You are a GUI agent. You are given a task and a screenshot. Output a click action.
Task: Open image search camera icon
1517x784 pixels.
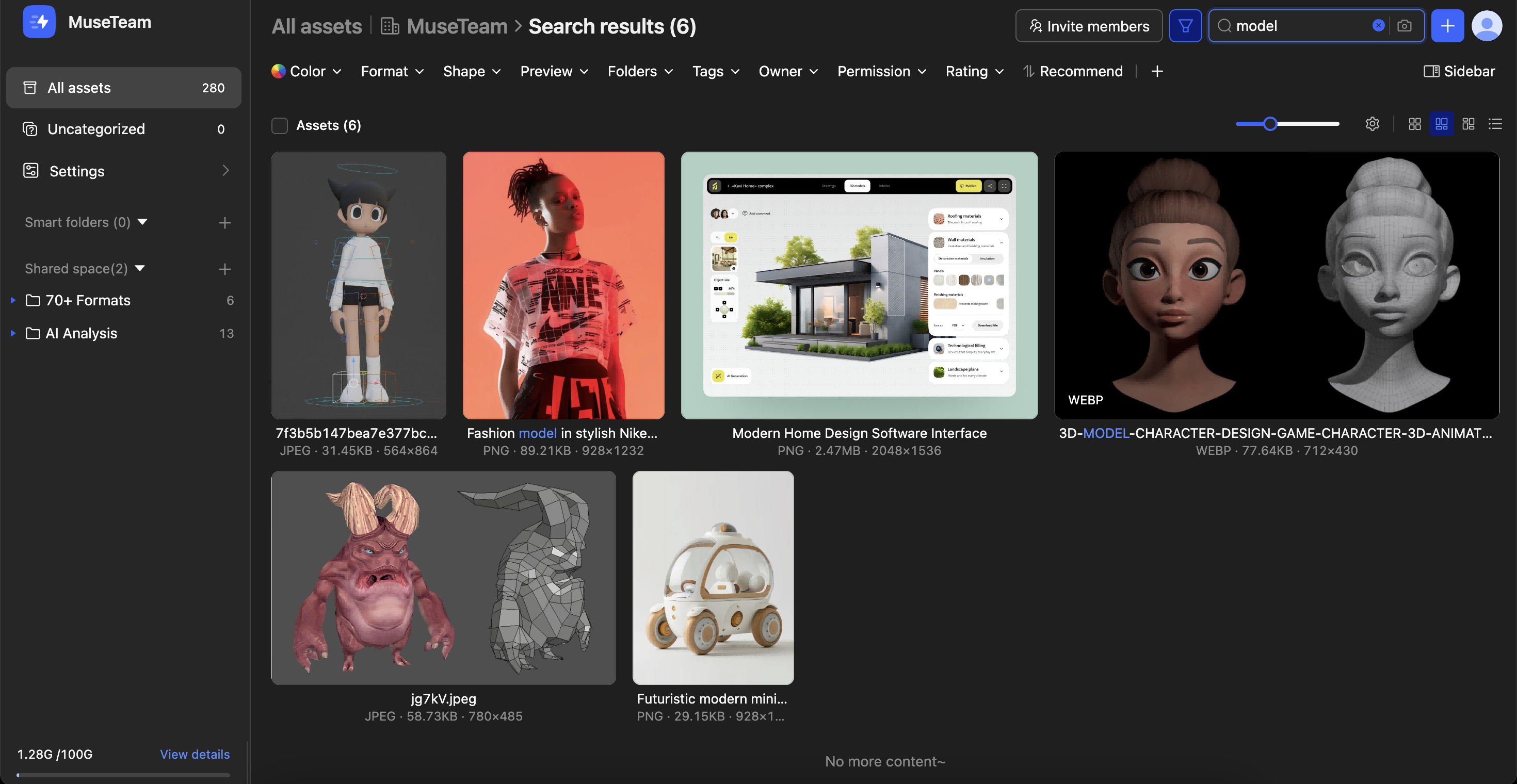1404,26
